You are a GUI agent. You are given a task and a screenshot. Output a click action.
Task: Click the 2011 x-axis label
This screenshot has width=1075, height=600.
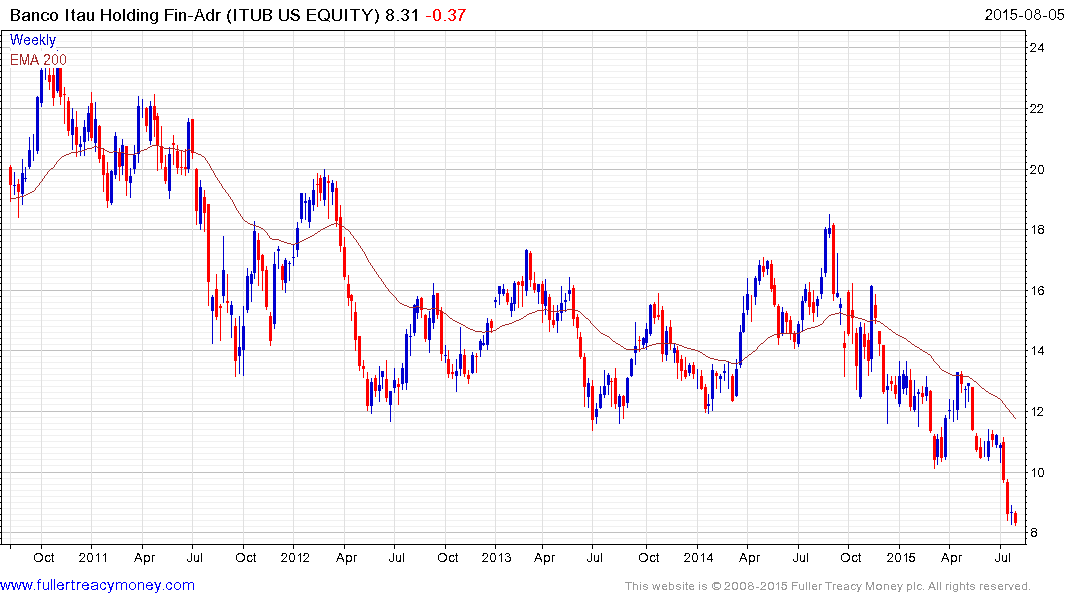(x=93, y=557)
